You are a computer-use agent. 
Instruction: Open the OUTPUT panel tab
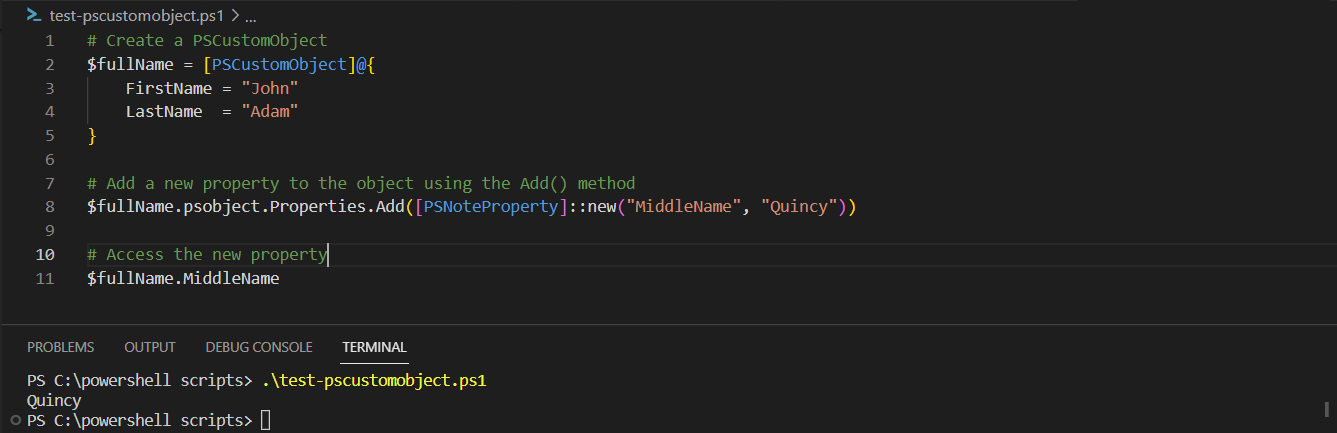(x=150, y=347)
